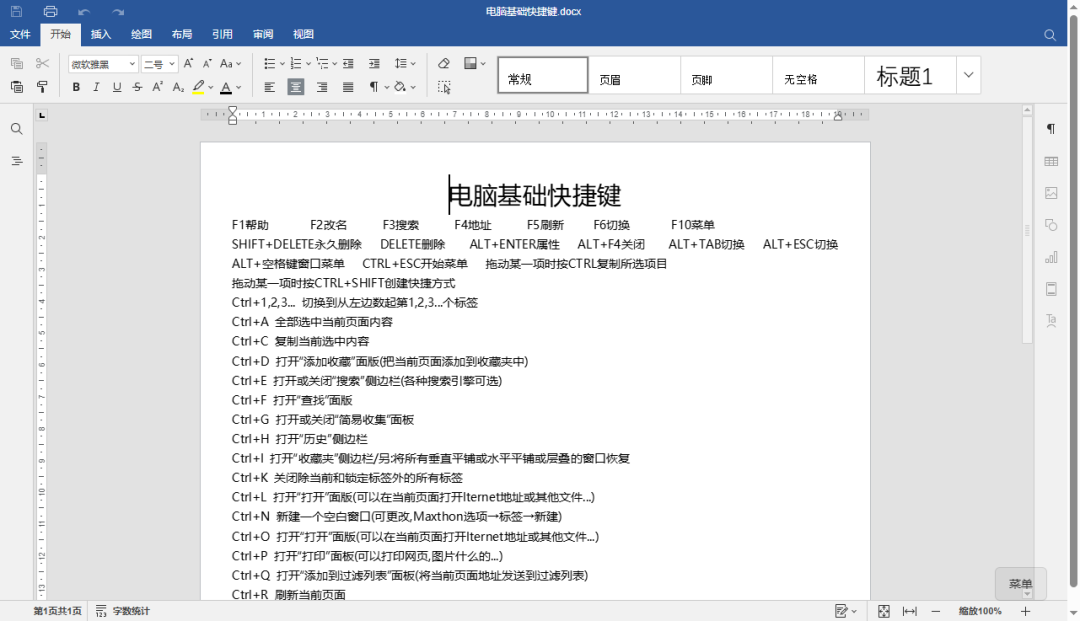Image resolution: width=1080 pixels, height=621 pixels.
Task: Clear formatting with the eraser icon
Action: click(x=443, y=63)
